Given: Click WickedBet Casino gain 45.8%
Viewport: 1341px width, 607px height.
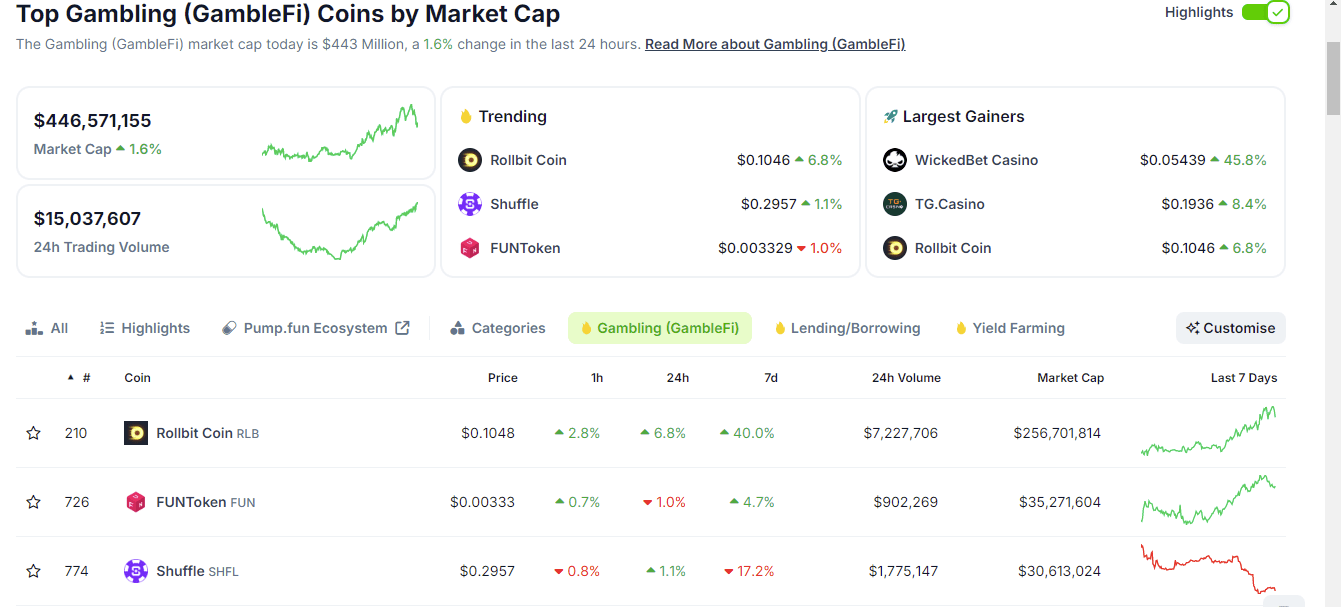Looking at the screenshot, I should point(1238,160).
